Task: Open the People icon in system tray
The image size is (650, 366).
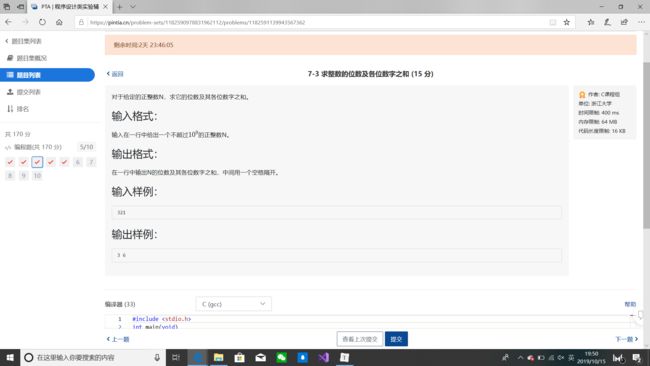Action: coord(505,357)
